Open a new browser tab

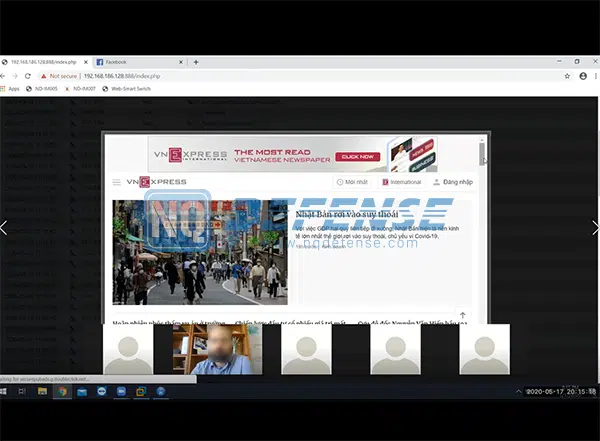196,62
